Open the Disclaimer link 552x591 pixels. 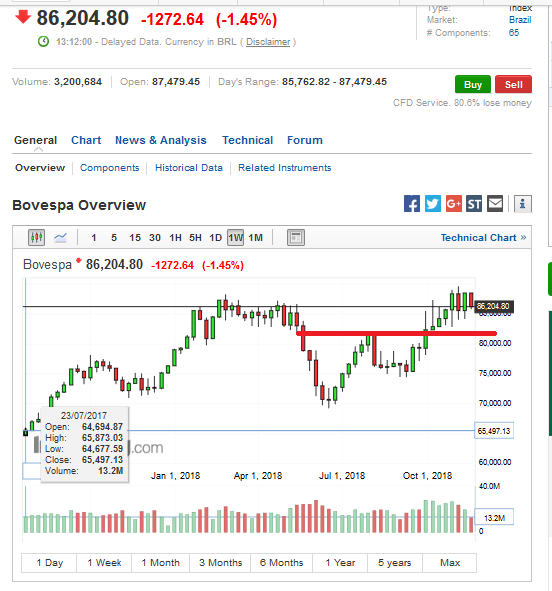[x=268, y=42]
